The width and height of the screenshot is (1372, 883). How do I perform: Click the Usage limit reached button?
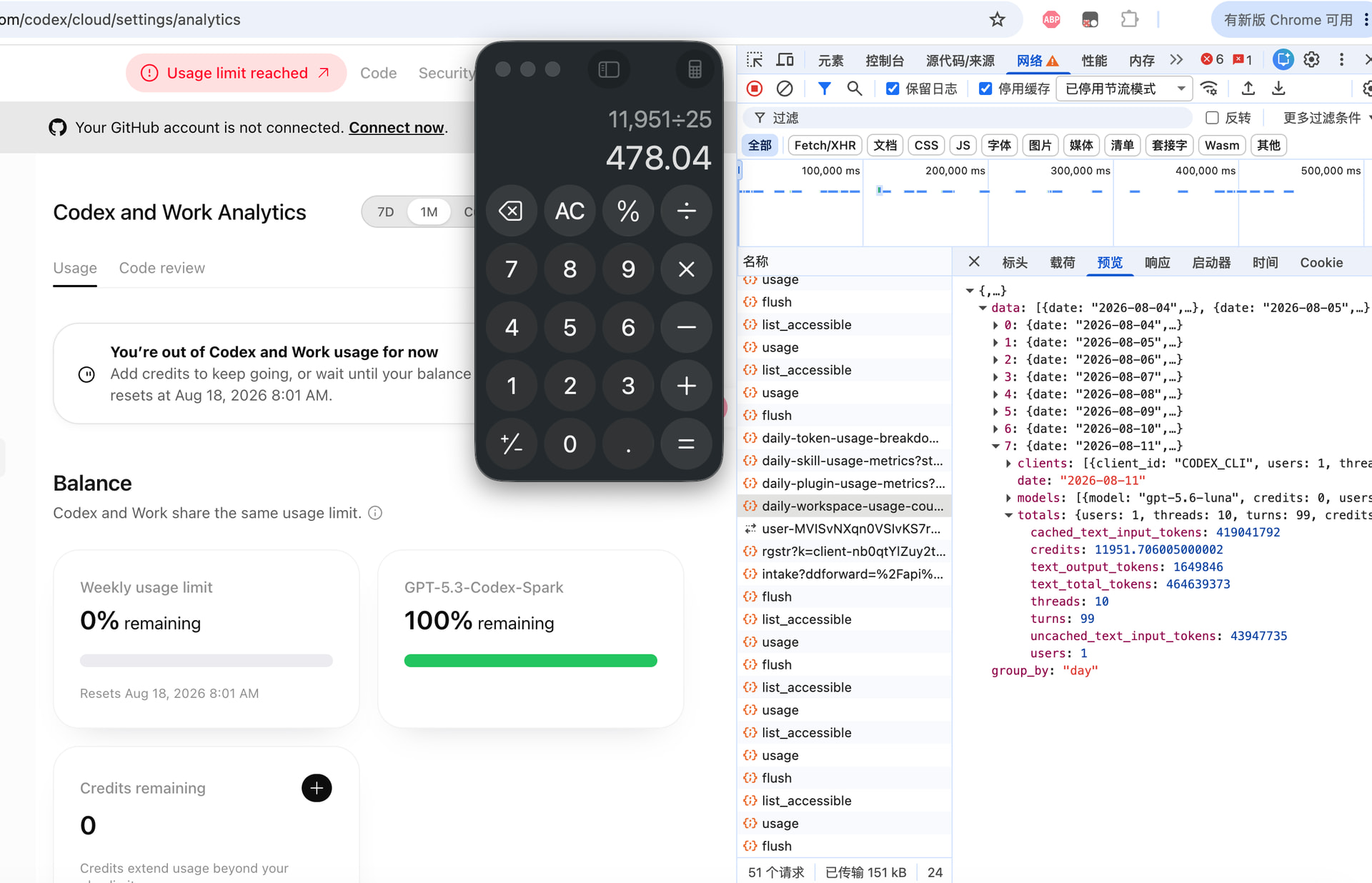(236, 73)
